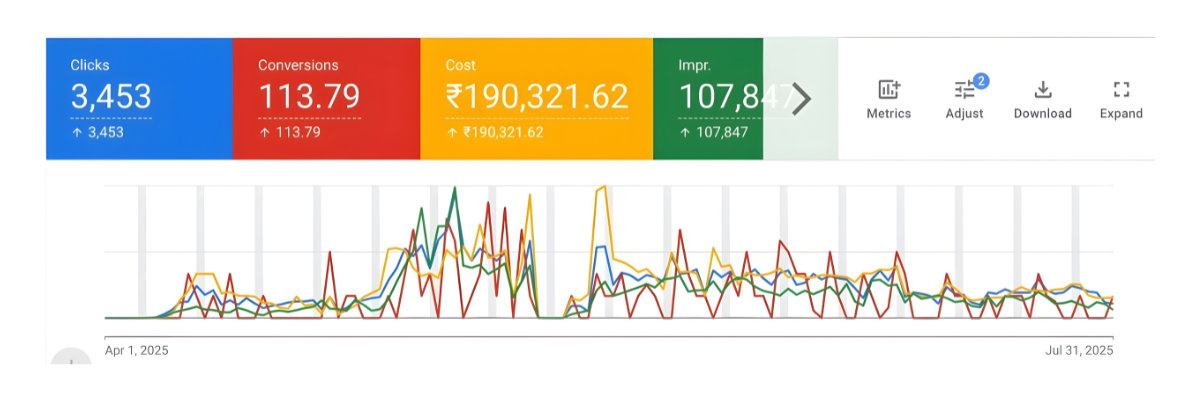The image size is (1200, 400).
Task: Click the tallest yellow Cost peak on chart
Action: point(602,187)
